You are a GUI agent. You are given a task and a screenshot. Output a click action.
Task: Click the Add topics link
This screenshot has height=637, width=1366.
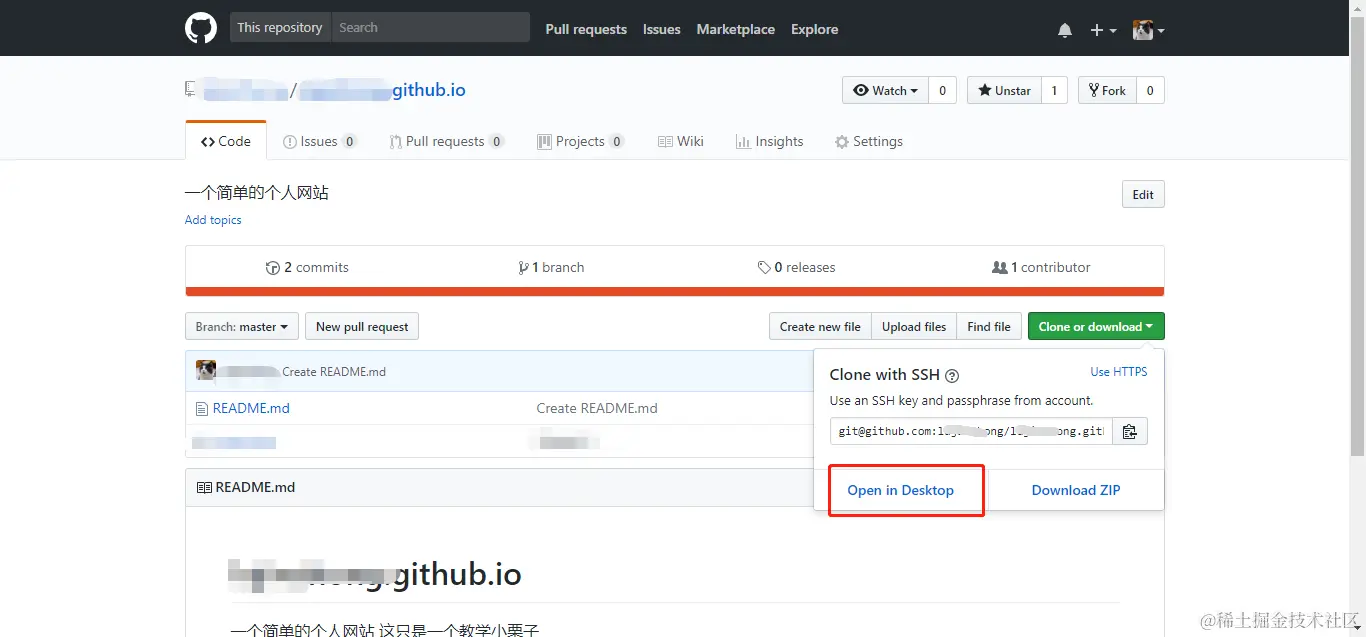[x=213, y=220]
